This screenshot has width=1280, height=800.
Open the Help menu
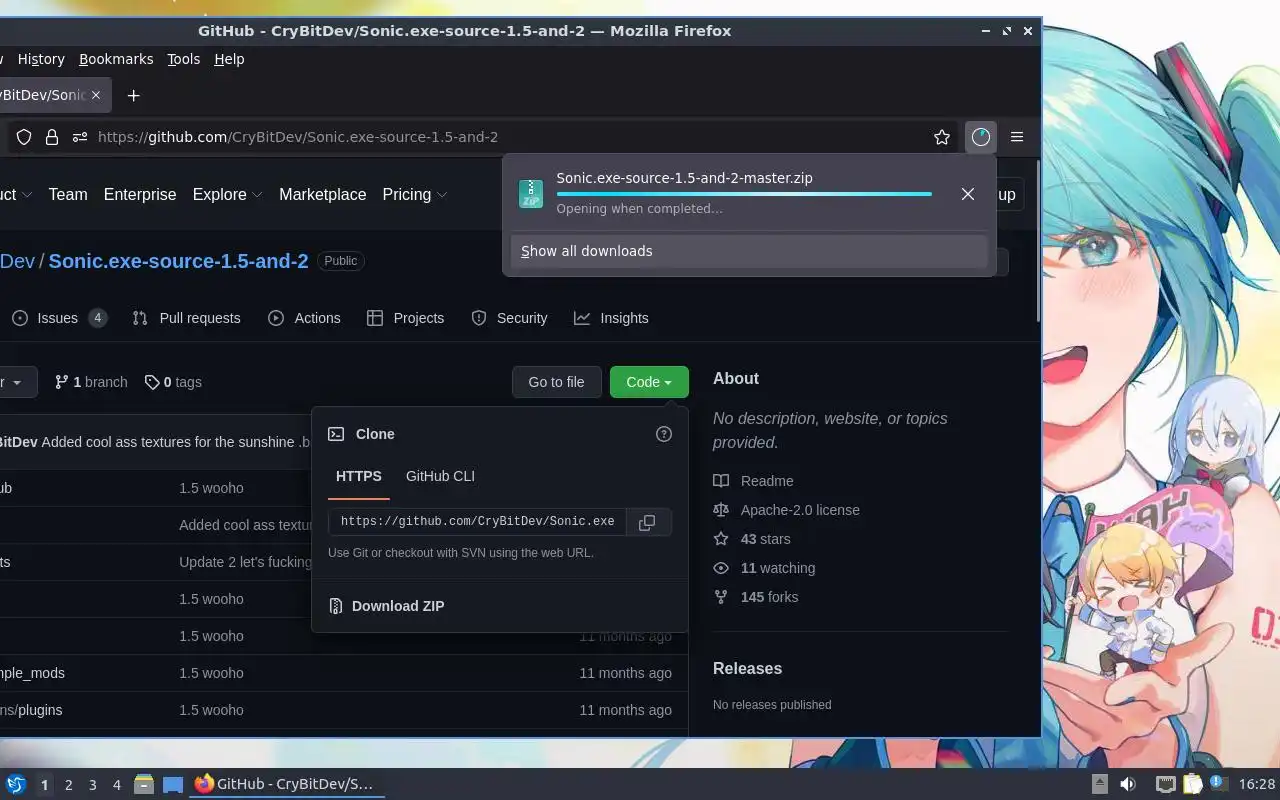(x=229, y=59)
